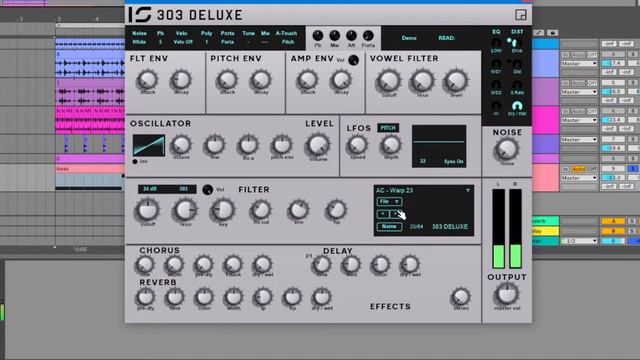
Task: Click the OUTPUT master vol knob
Action: (507, 293)
